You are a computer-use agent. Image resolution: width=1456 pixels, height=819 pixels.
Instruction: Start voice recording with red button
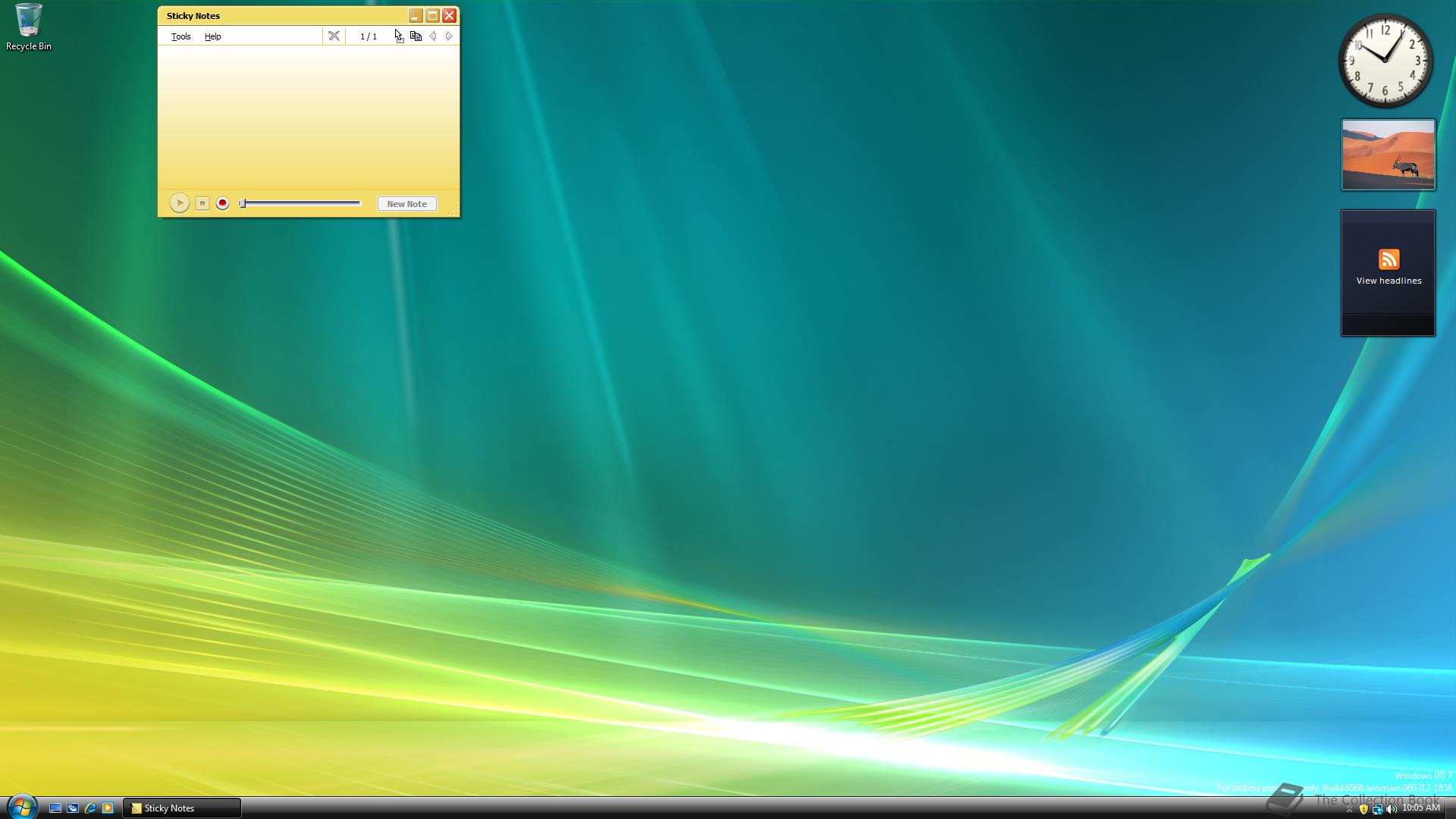(x=222, y=203)
